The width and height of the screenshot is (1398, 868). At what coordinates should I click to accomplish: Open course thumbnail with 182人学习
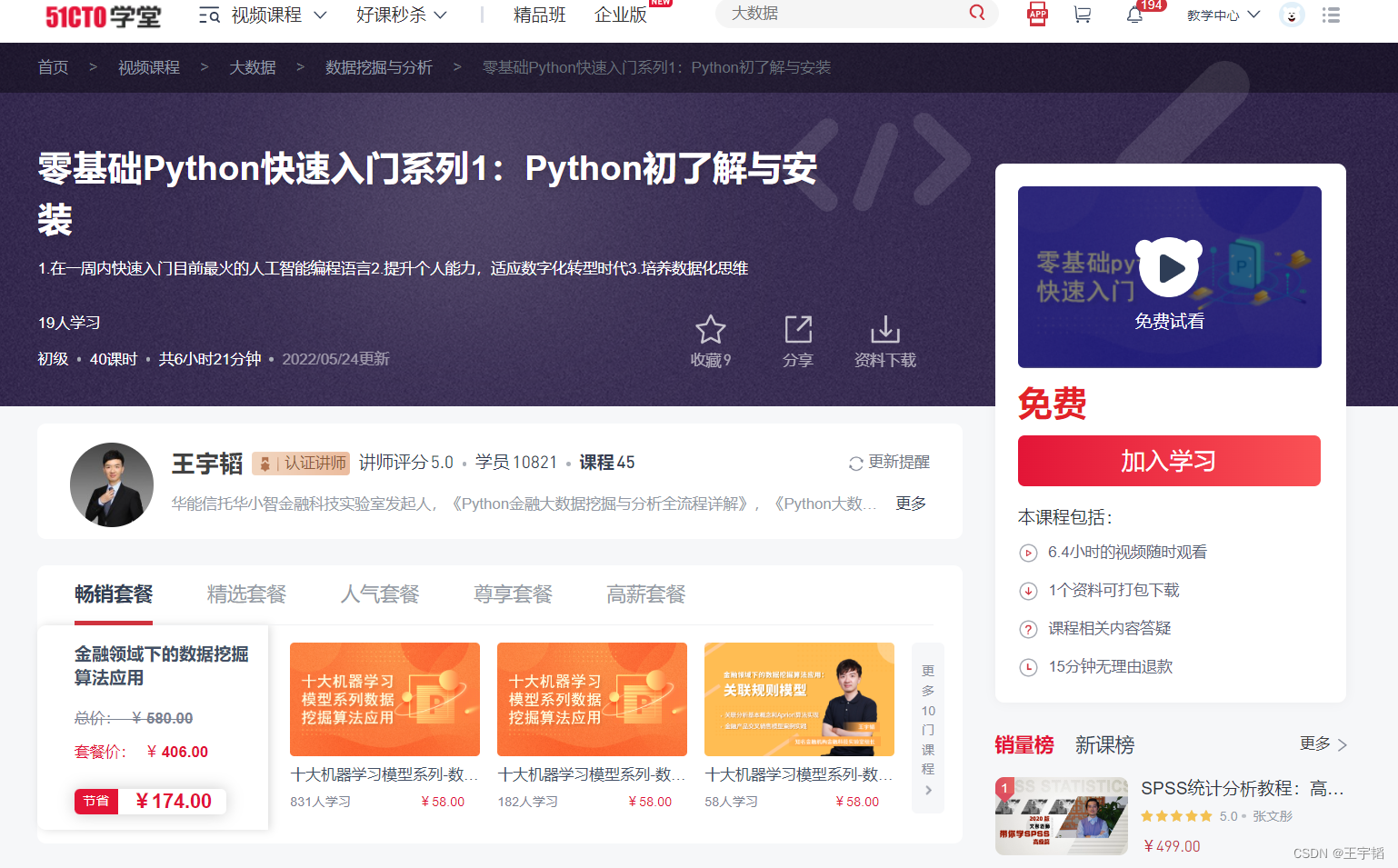[x=592, y=699]
